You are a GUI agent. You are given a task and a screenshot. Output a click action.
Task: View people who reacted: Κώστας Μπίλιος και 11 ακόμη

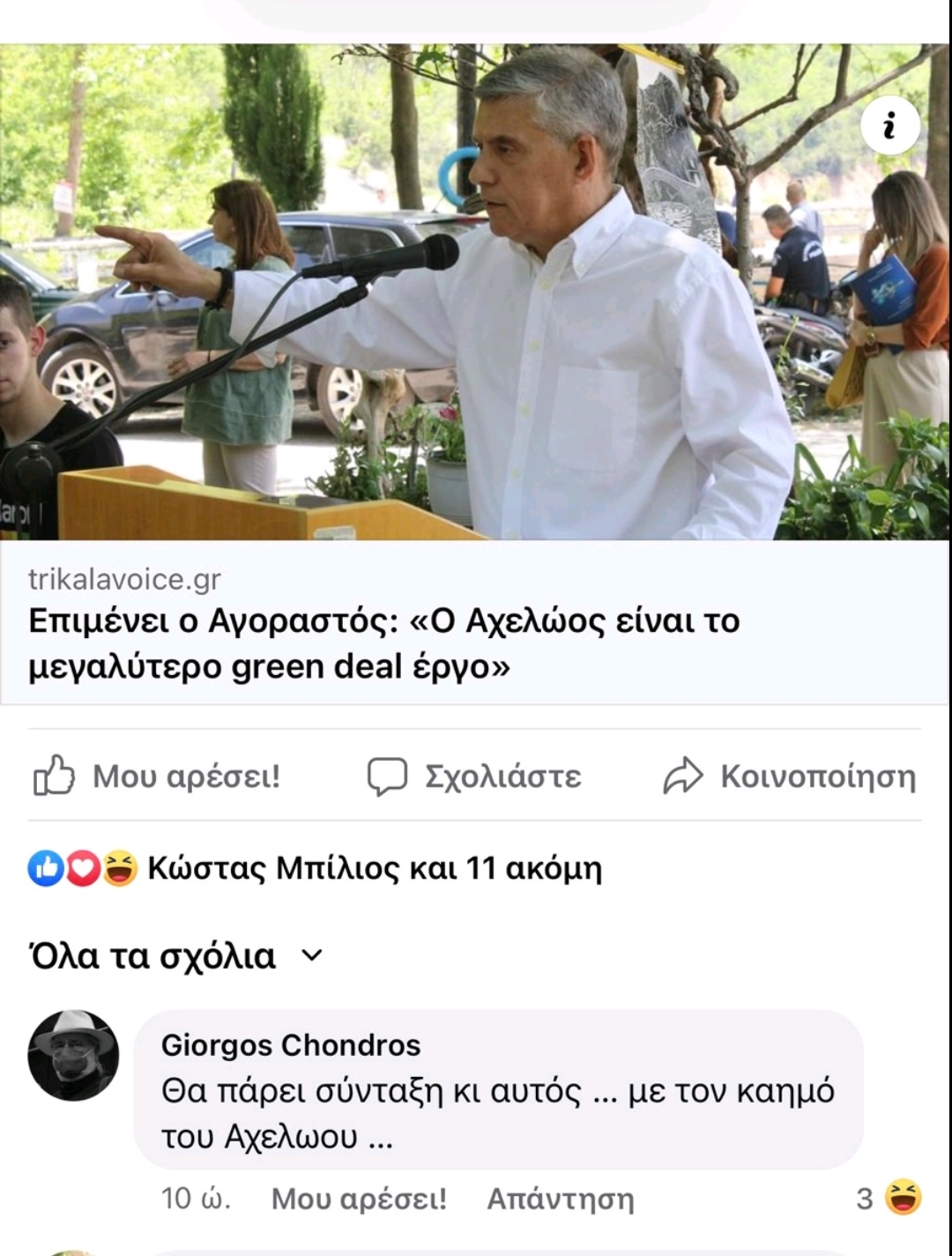tap(375, 868)
